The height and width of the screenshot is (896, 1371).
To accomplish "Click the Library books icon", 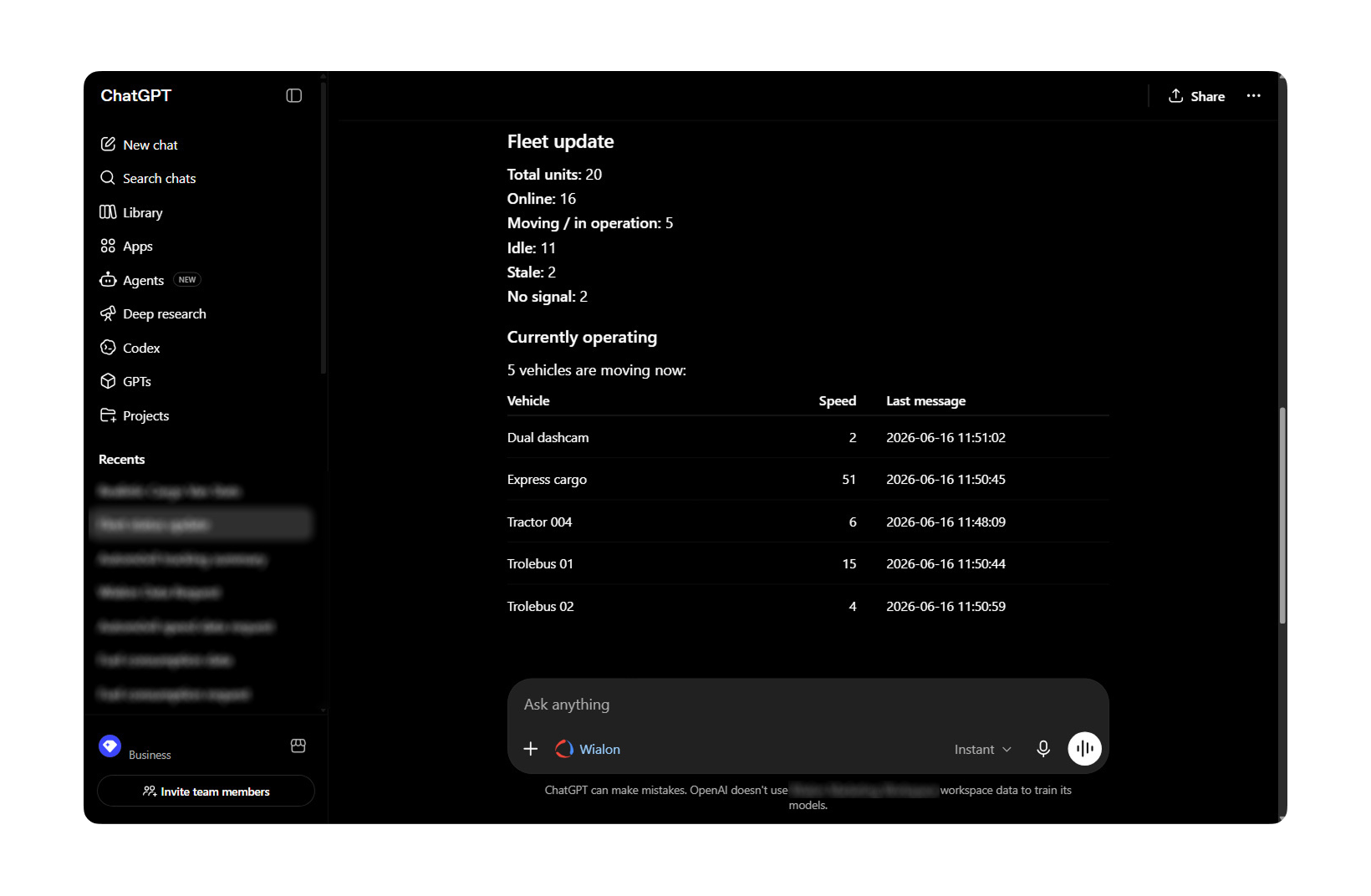I will click(x=108, y=212).
